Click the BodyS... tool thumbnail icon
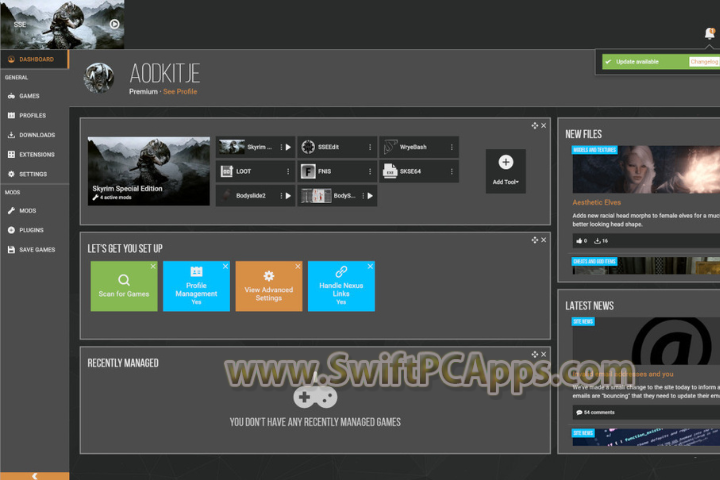Image resolution: width=720 pixels, height=480 pixels. 316,196
